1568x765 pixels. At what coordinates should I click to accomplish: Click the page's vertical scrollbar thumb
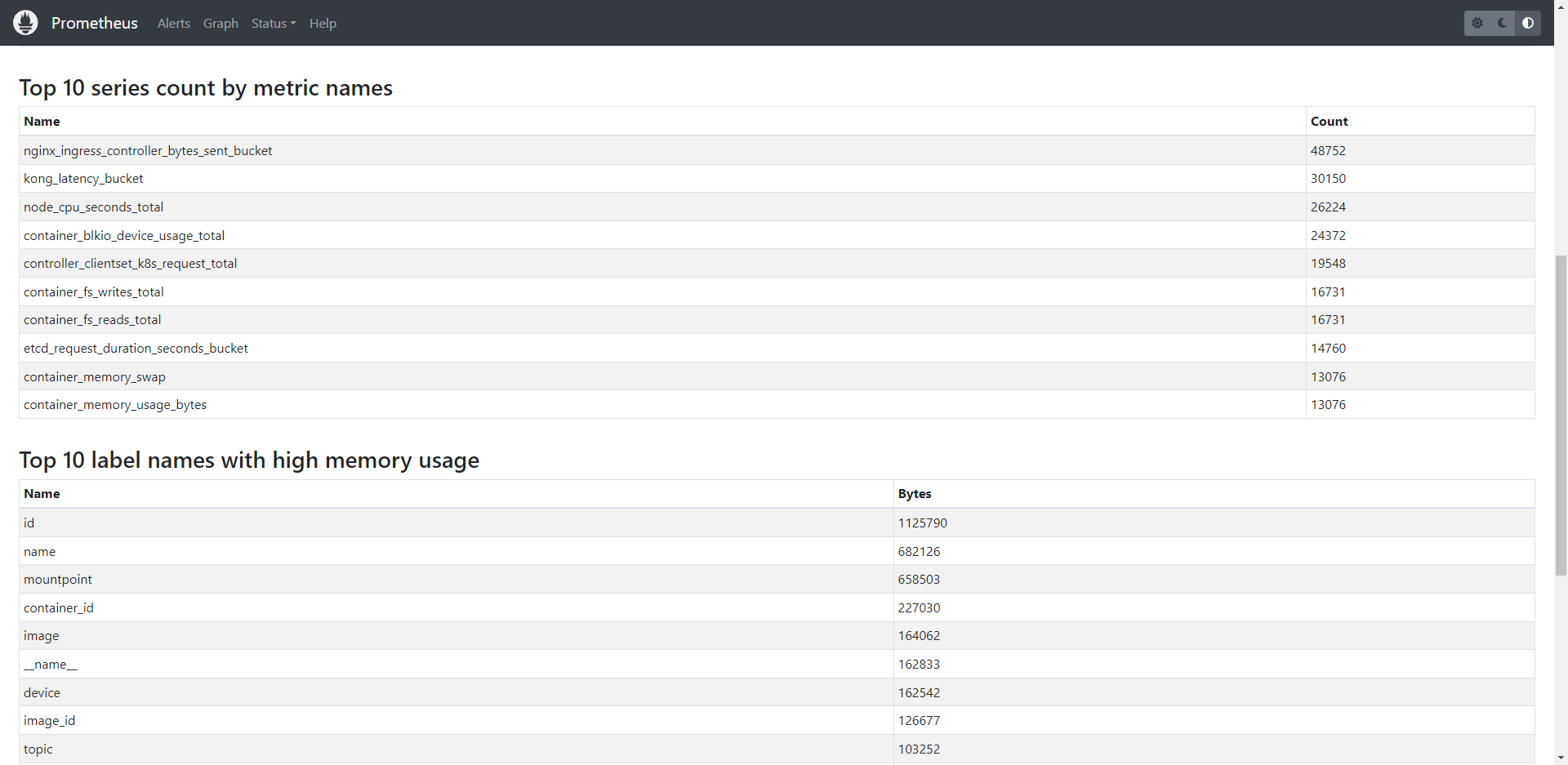click(1561, 415)
